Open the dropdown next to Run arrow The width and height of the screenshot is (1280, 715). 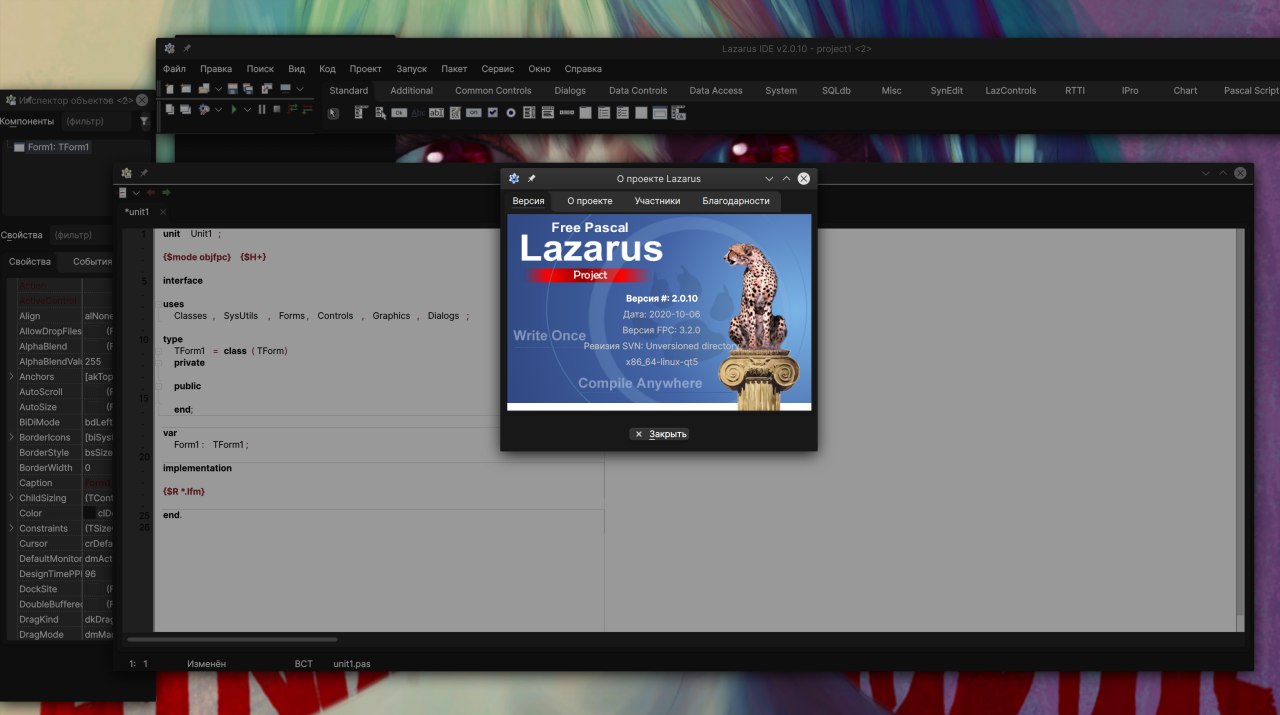pos(247,109)
